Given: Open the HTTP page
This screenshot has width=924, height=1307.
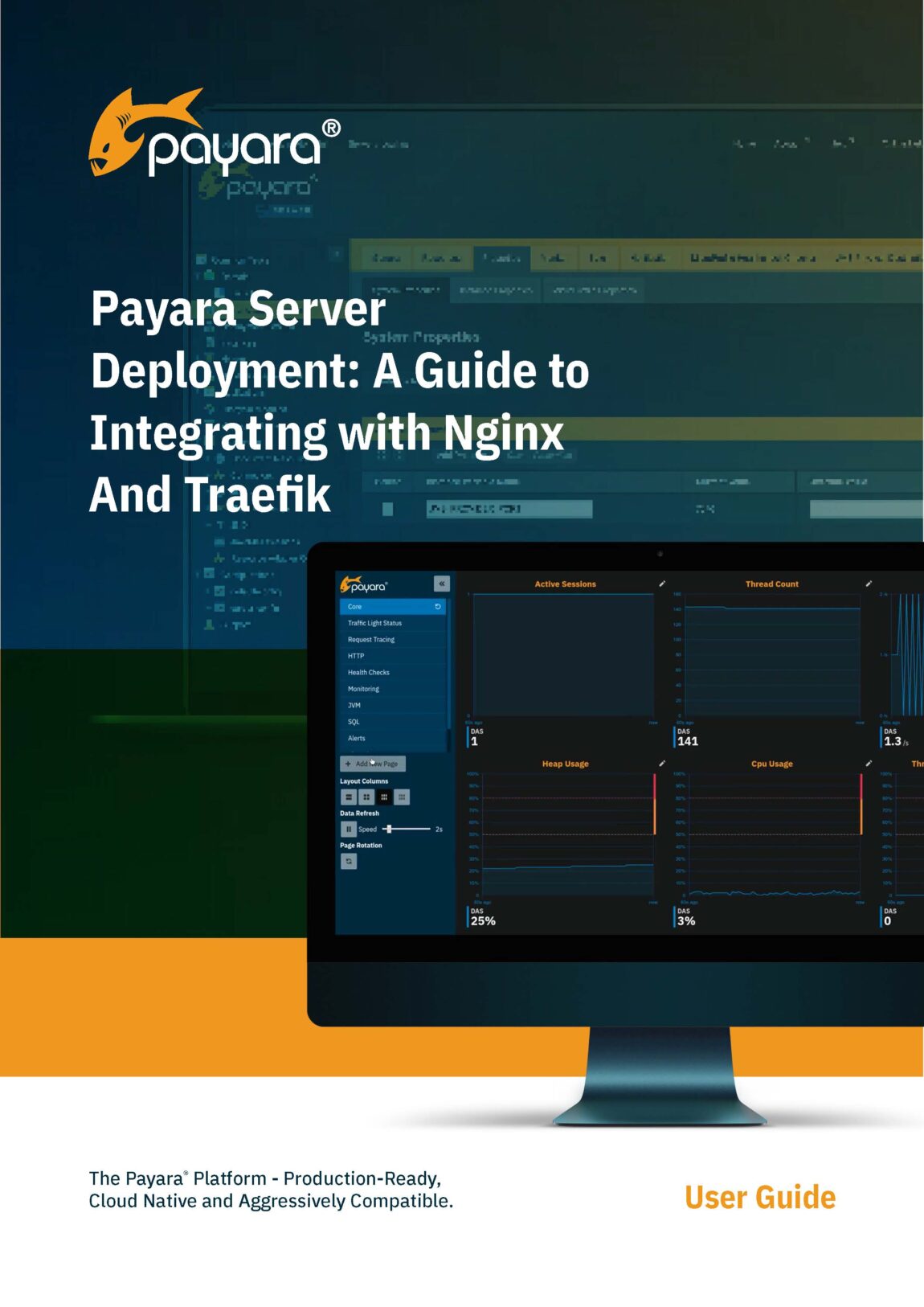Looking at the screenshot, I should 392,656.
